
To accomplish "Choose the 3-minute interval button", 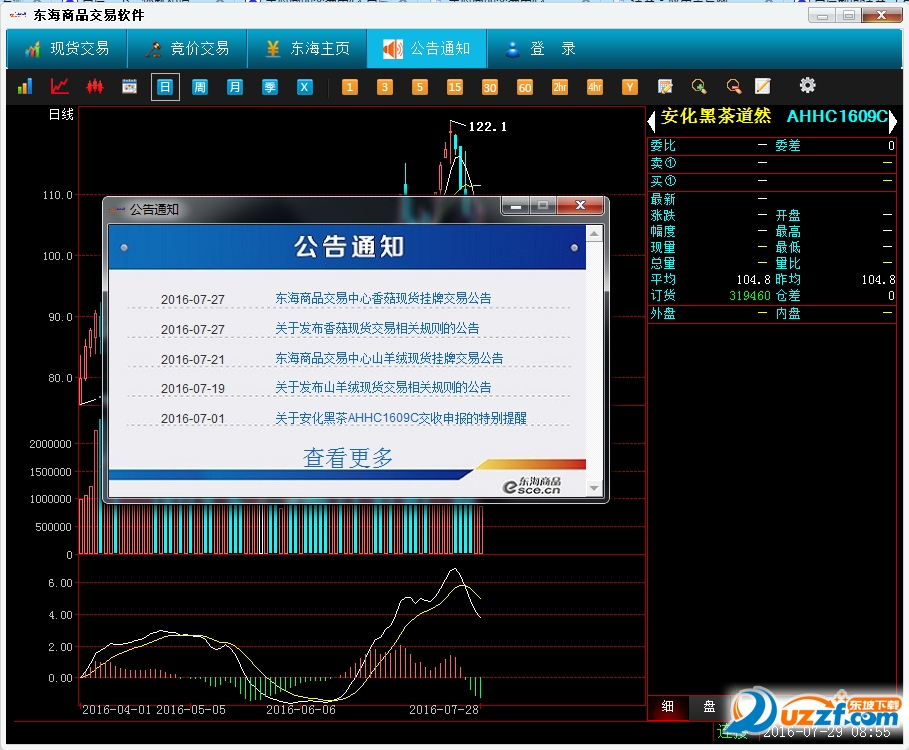I will click(384, 87).
